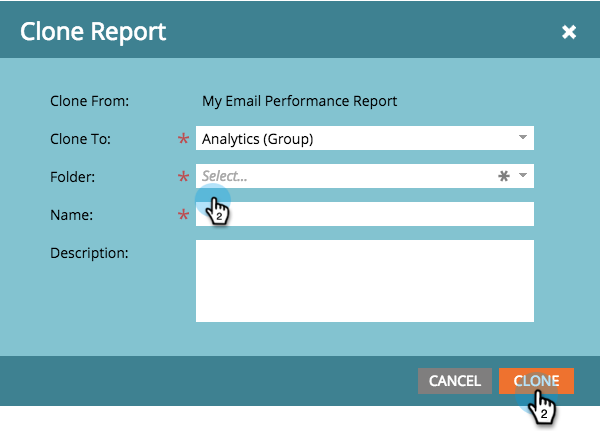Click the Folder label
The height and width of the screenshot is (436, 601).
[x=72, y=177]
